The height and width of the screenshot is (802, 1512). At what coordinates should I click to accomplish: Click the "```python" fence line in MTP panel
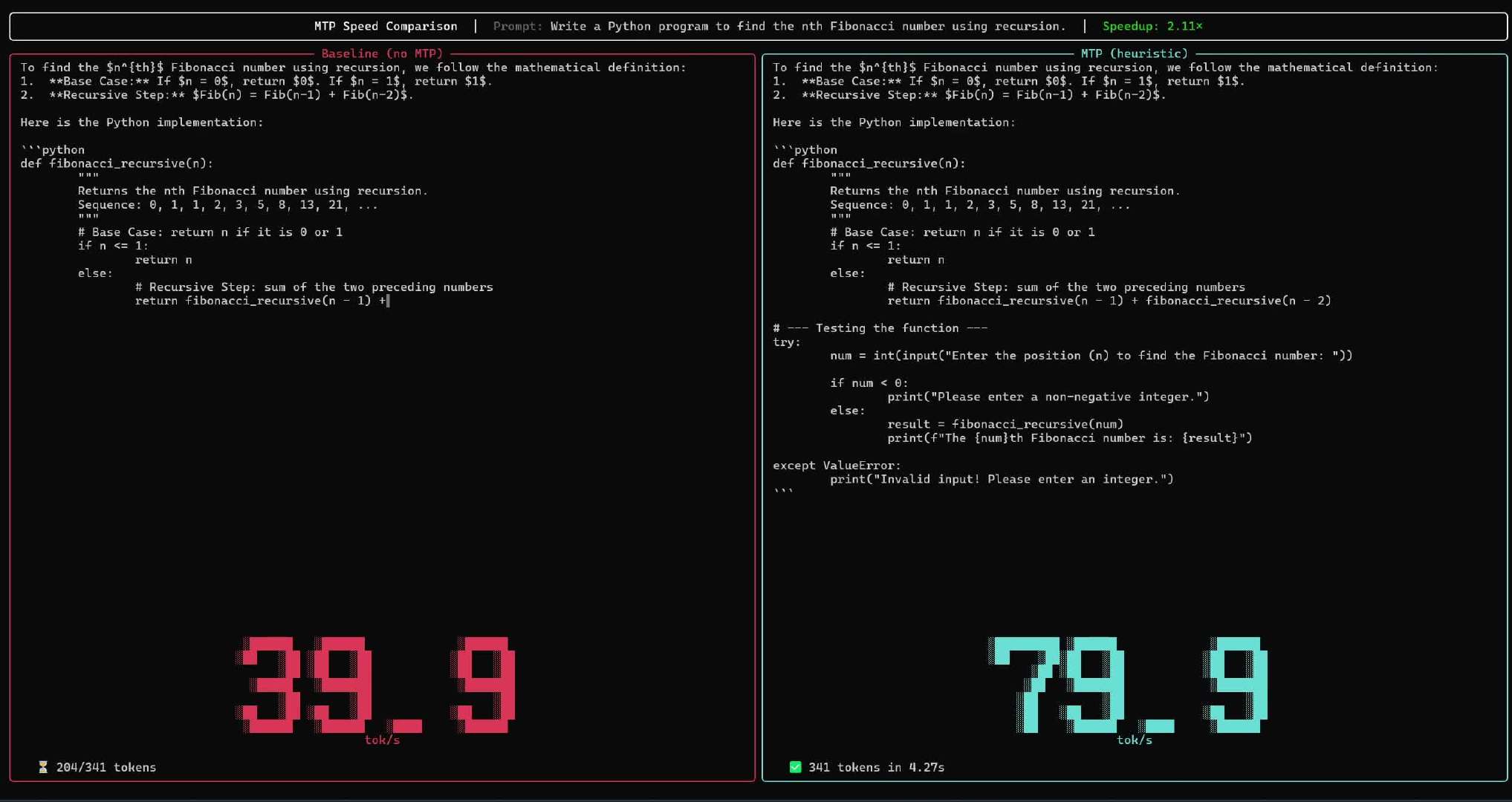(x=805, y=150)
